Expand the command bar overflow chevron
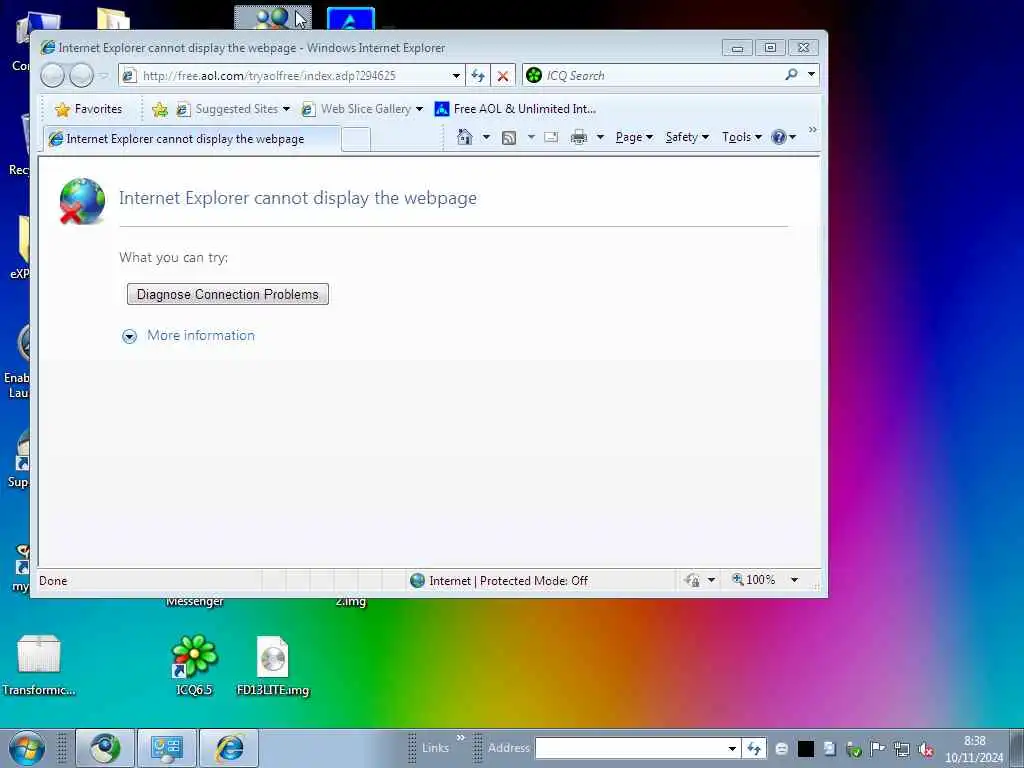Image resolution: width=1024 pixels, height=768 pixels. tap(812, 129)
